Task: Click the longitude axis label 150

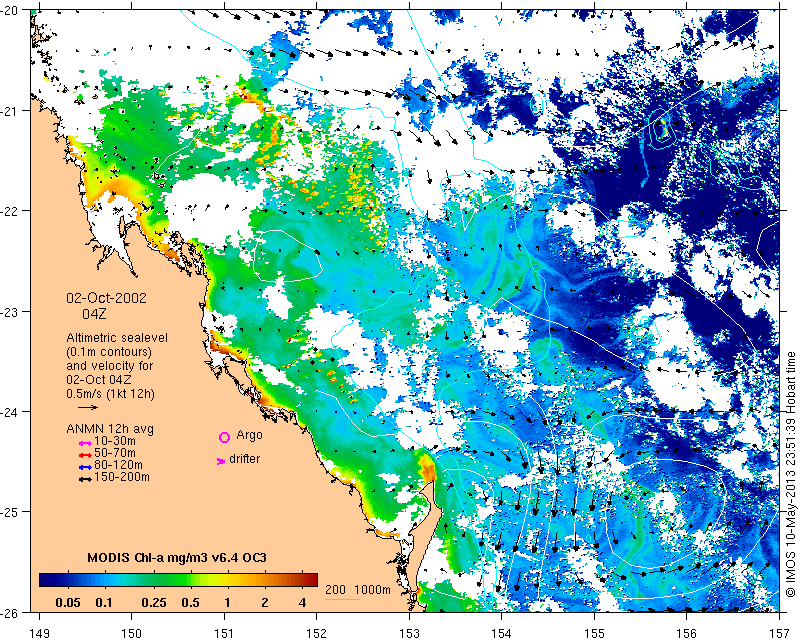Action: coord(132,634)
